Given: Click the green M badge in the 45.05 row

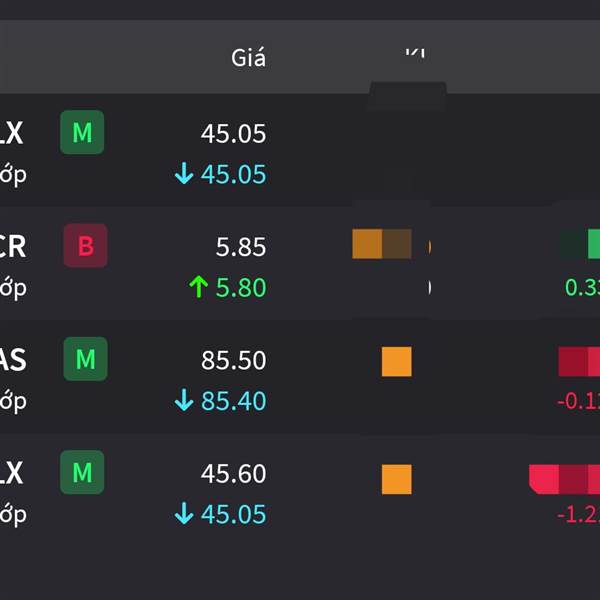Looking at the screenshot, I should click(82, 133).
